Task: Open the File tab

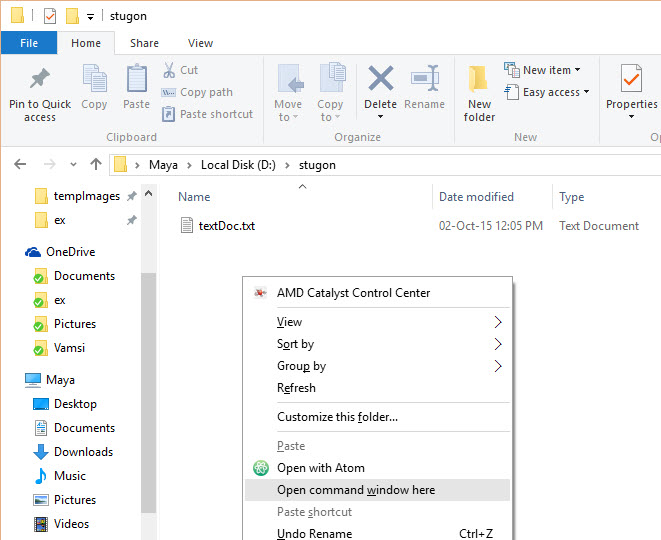Action: coord(29,43)
